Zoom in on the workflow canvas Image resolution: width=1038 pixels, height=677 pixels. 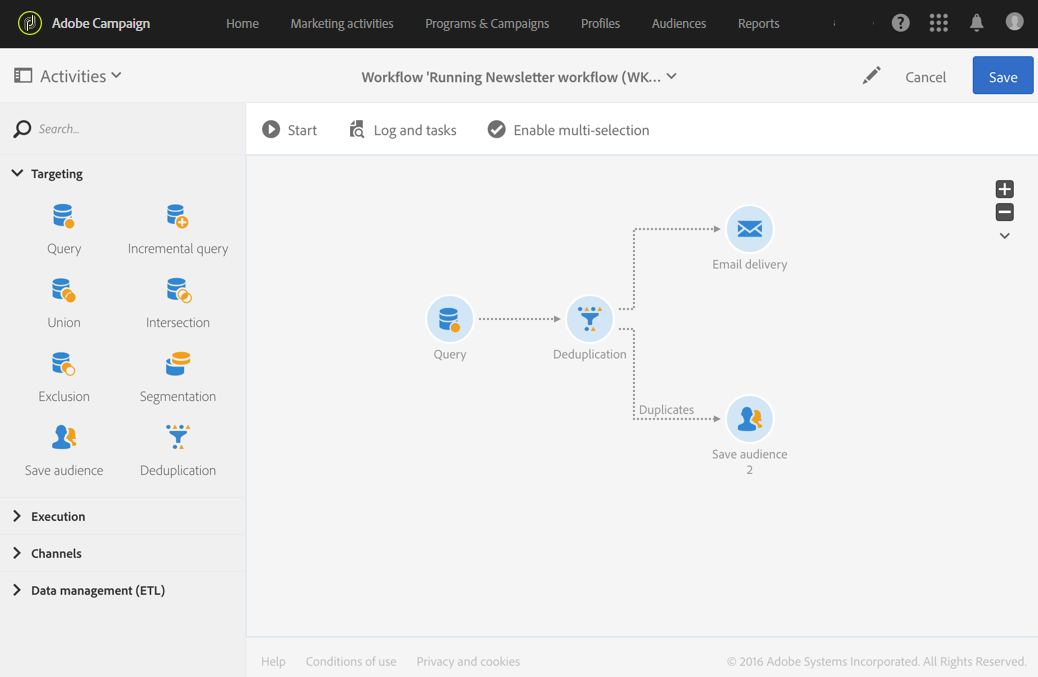pyautogui.click(x=1004, y=189)
